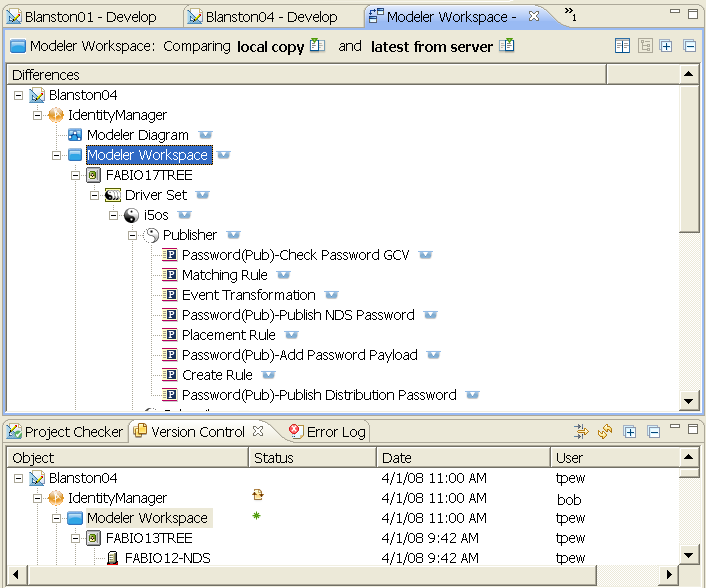Show hidden editor tabs overflow list
This screenshot has width=706, height=588.
[x=570, y=14]
